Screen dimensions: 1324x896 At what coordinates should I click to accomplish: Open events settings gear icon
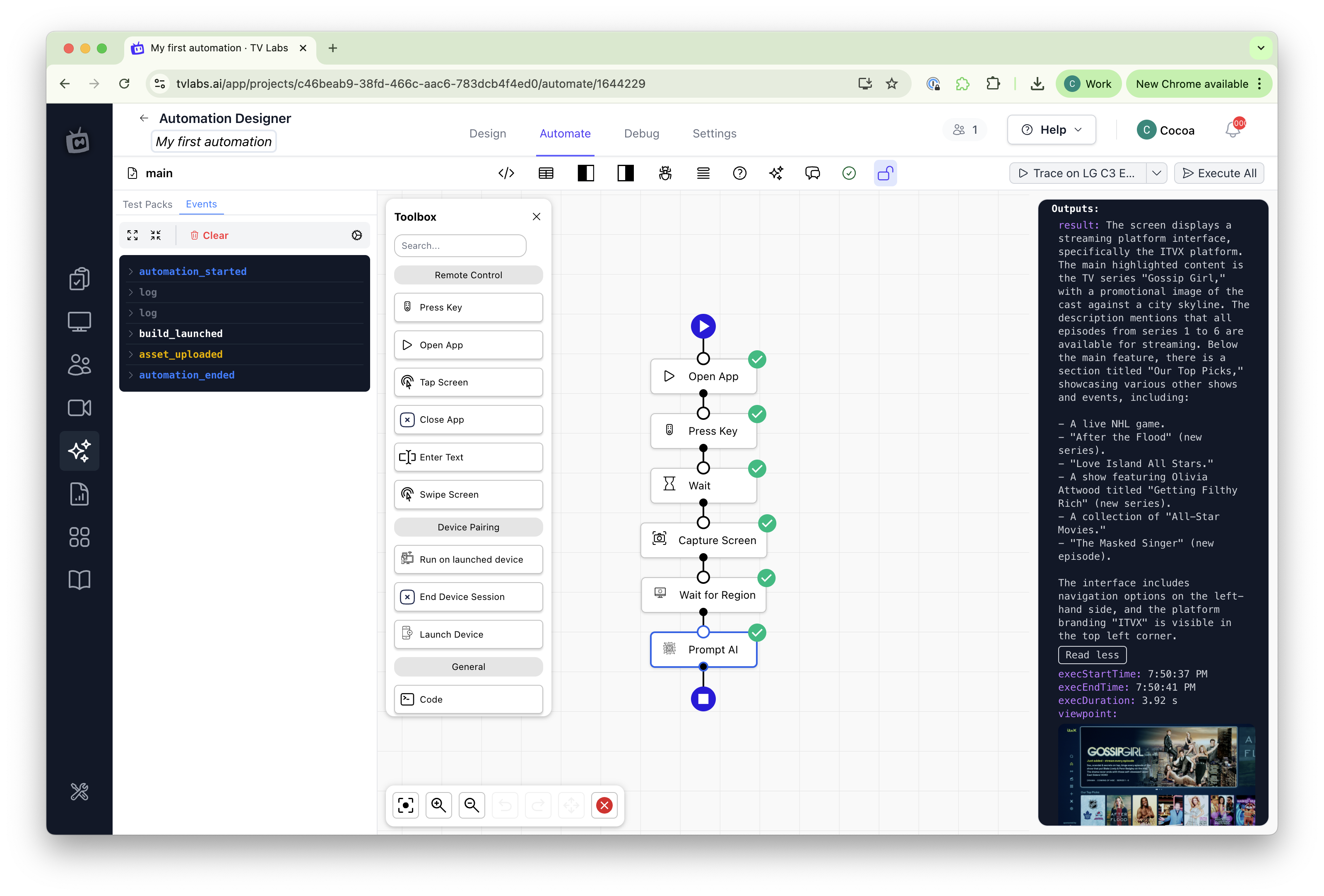pos(356,235)
